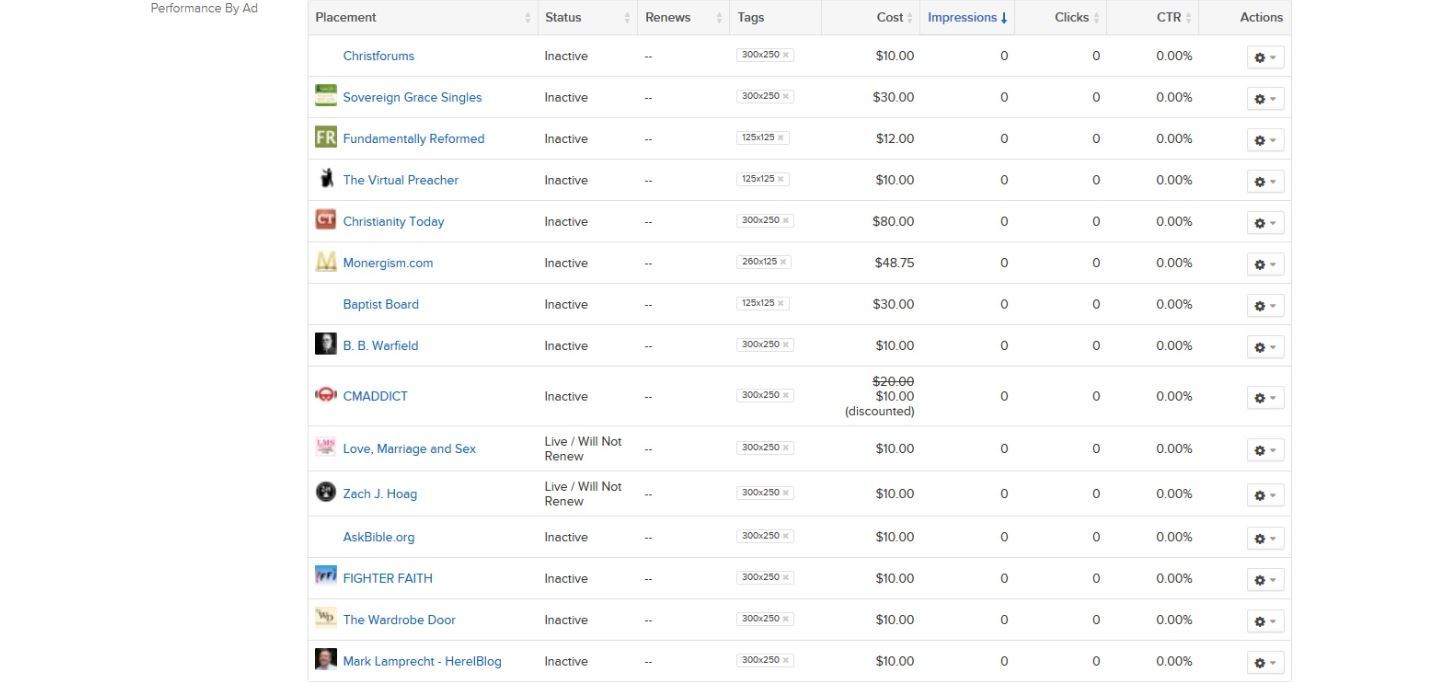Open the actions gear menu for Christforums
The image size is (1450, 682).
click(1265, 57)
